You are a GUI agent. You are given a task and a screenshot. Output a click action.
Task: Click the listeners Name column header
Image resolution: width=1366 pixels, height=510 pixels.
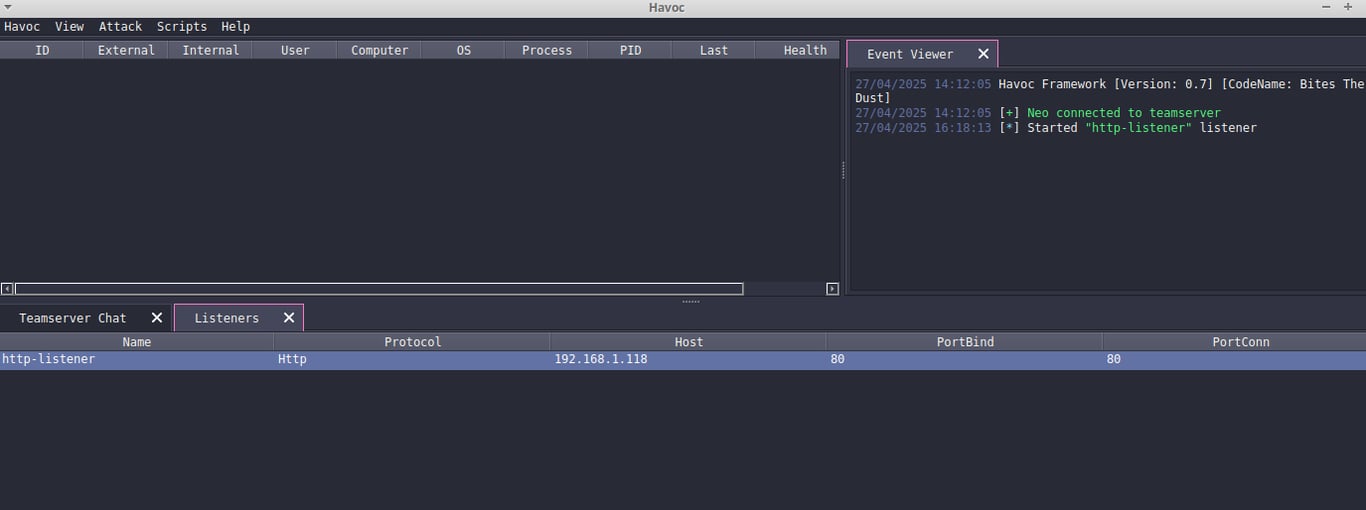(x=137, y=342)
